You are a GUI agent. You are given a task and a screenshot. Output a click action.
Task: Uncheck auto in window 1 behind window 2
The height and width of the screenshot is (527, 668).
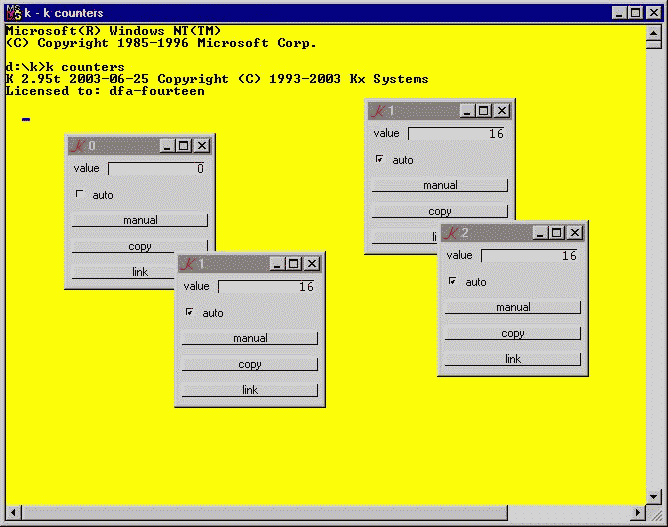(380, 159)
